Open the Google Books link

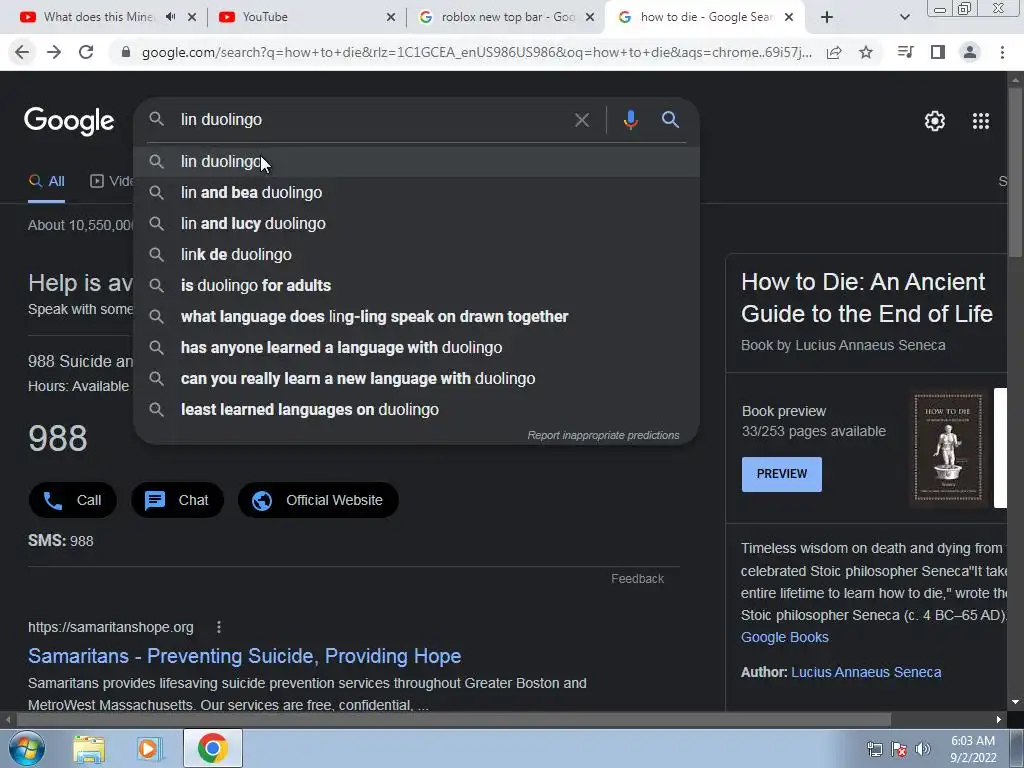784,637
